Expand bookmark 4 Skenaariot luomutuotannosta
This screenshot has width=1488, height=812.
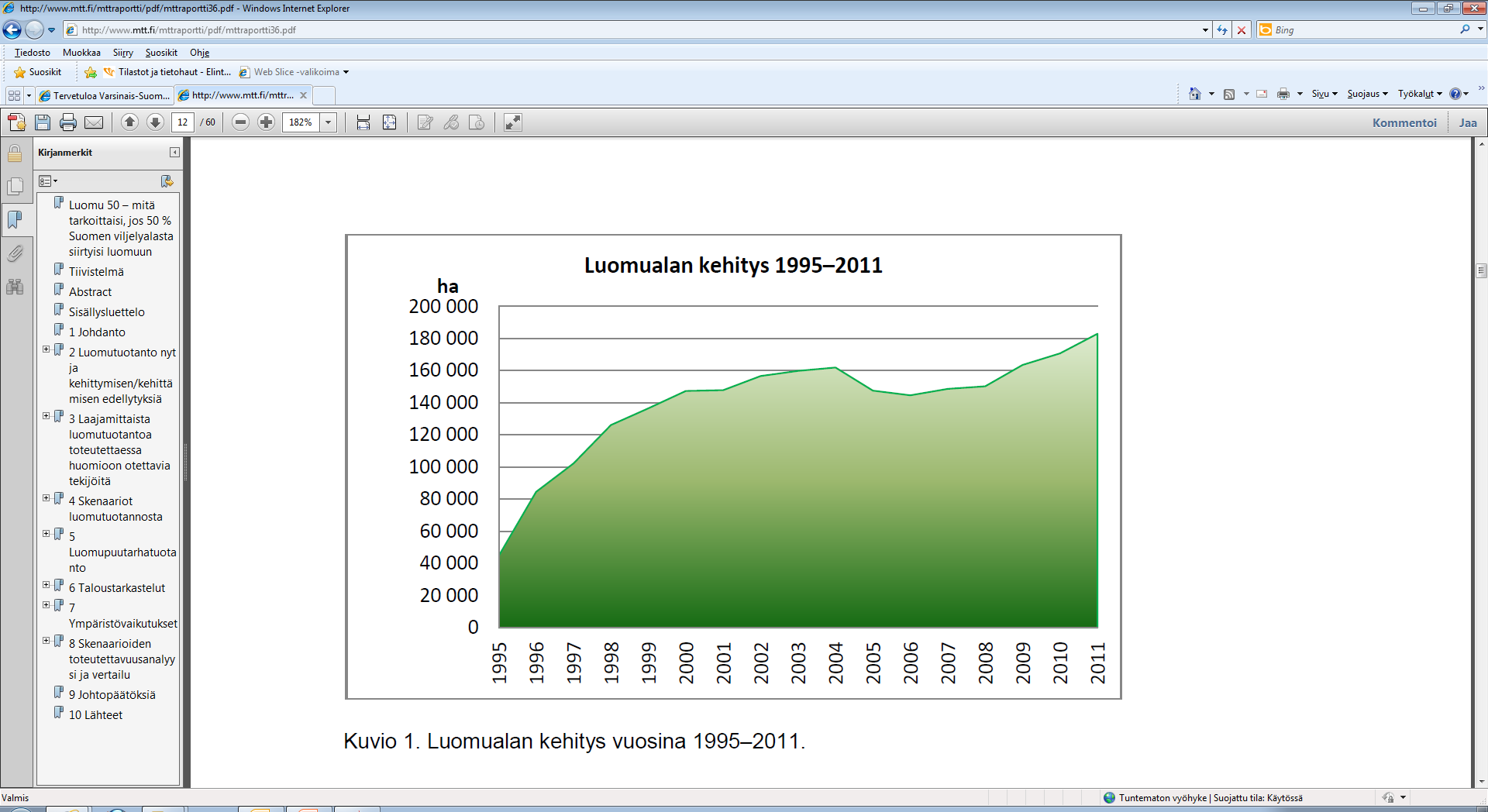(46, 498)
